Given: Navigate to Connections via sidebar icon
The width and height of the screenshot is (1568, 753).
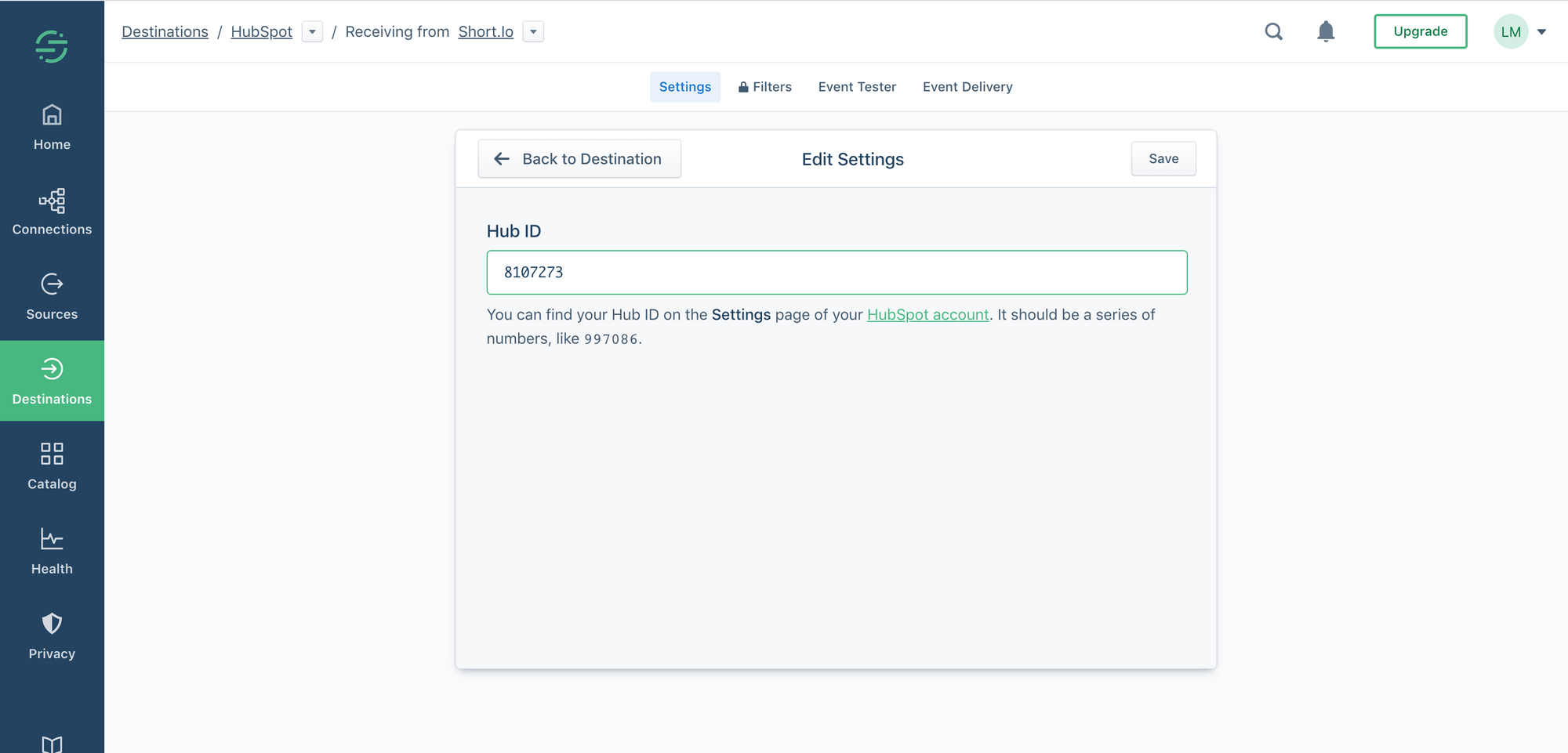Looking at the screenshot, I should (52, 212).
